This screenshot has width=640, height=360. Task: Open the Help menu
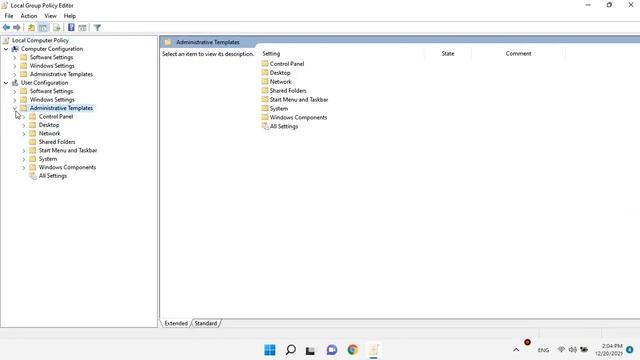pos(69,16)
